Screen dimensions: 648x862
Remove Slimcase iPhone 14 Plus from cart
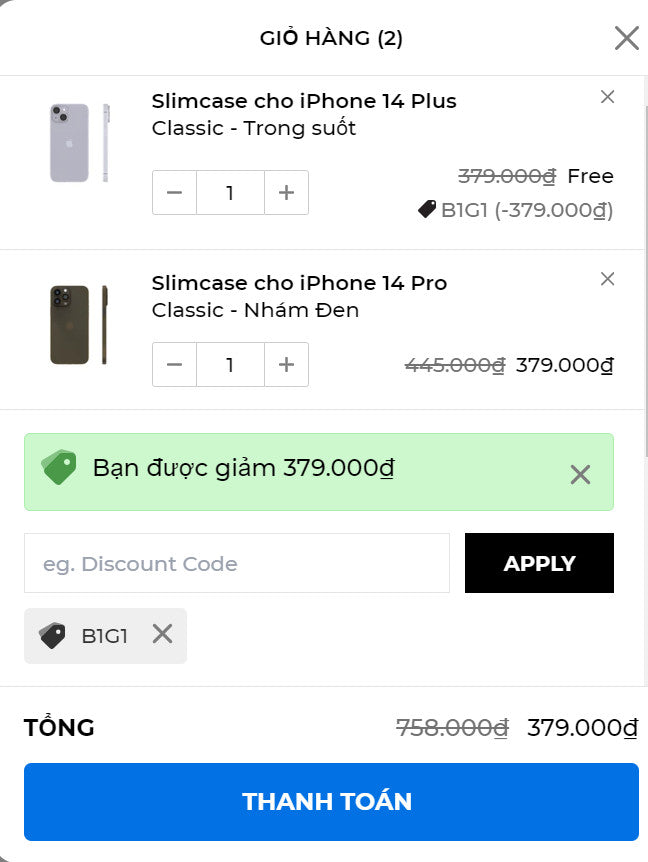point(607,97)
